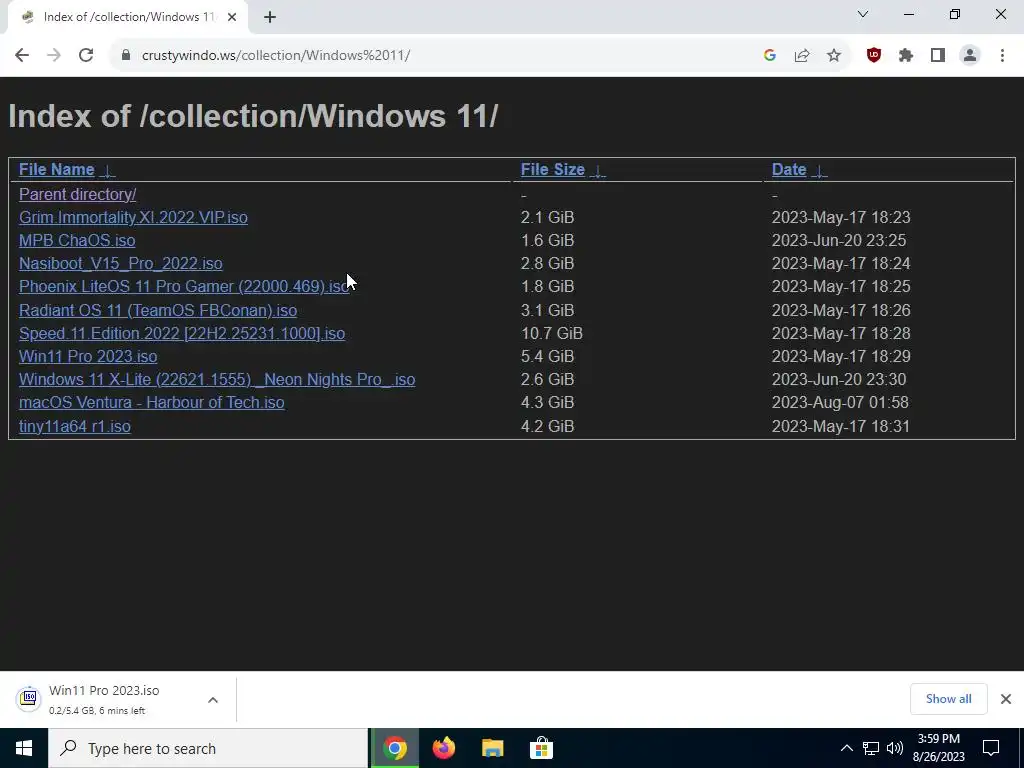
Task: Close the downloads bar
Action: click(x=1006, y=699)
